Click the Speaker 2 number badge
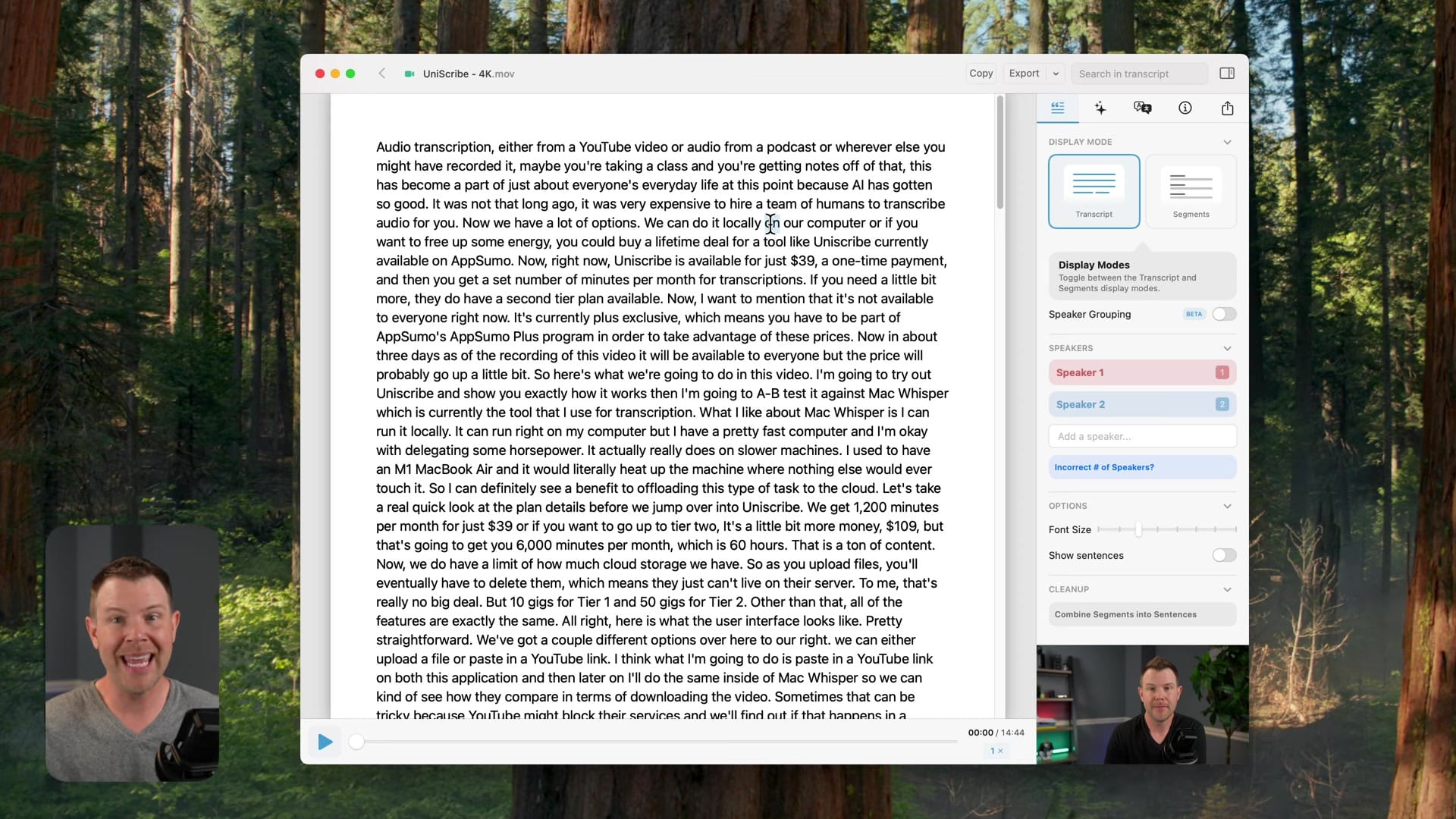1456x819 pixels. tap(1222, 404)
